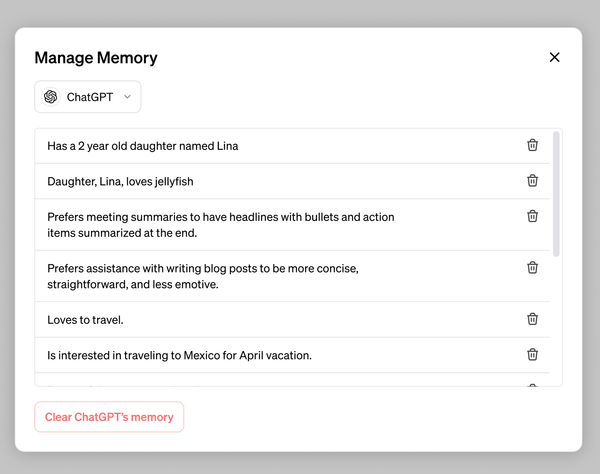This screenshot has width=600, height=474.
Task: Select the 'Loves to travel.' entry
Action: (x=85, y=320)
